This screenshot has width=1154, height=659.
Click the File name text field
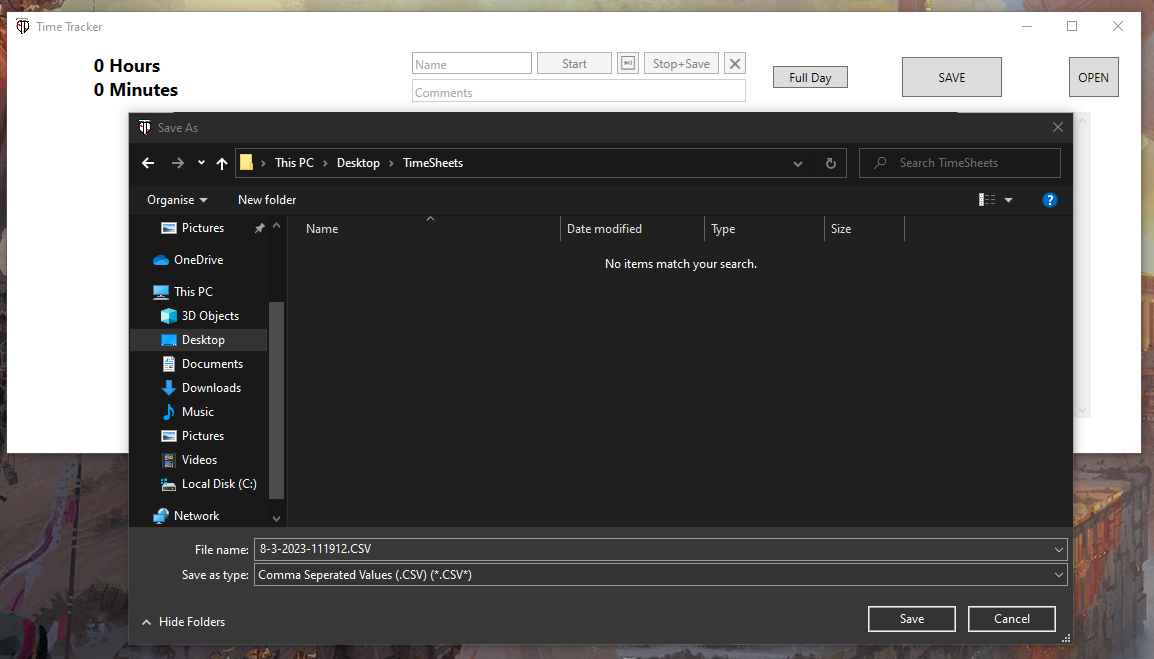coord(653,549)
